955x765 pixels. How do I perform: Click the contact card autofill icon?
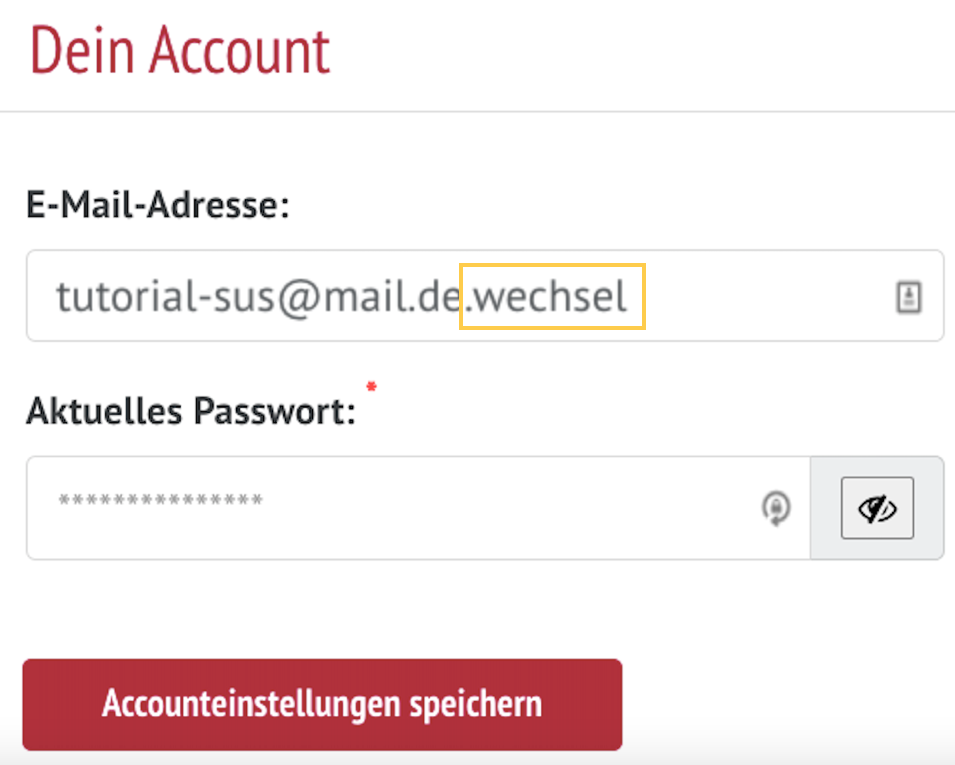[x=909, y=297]
